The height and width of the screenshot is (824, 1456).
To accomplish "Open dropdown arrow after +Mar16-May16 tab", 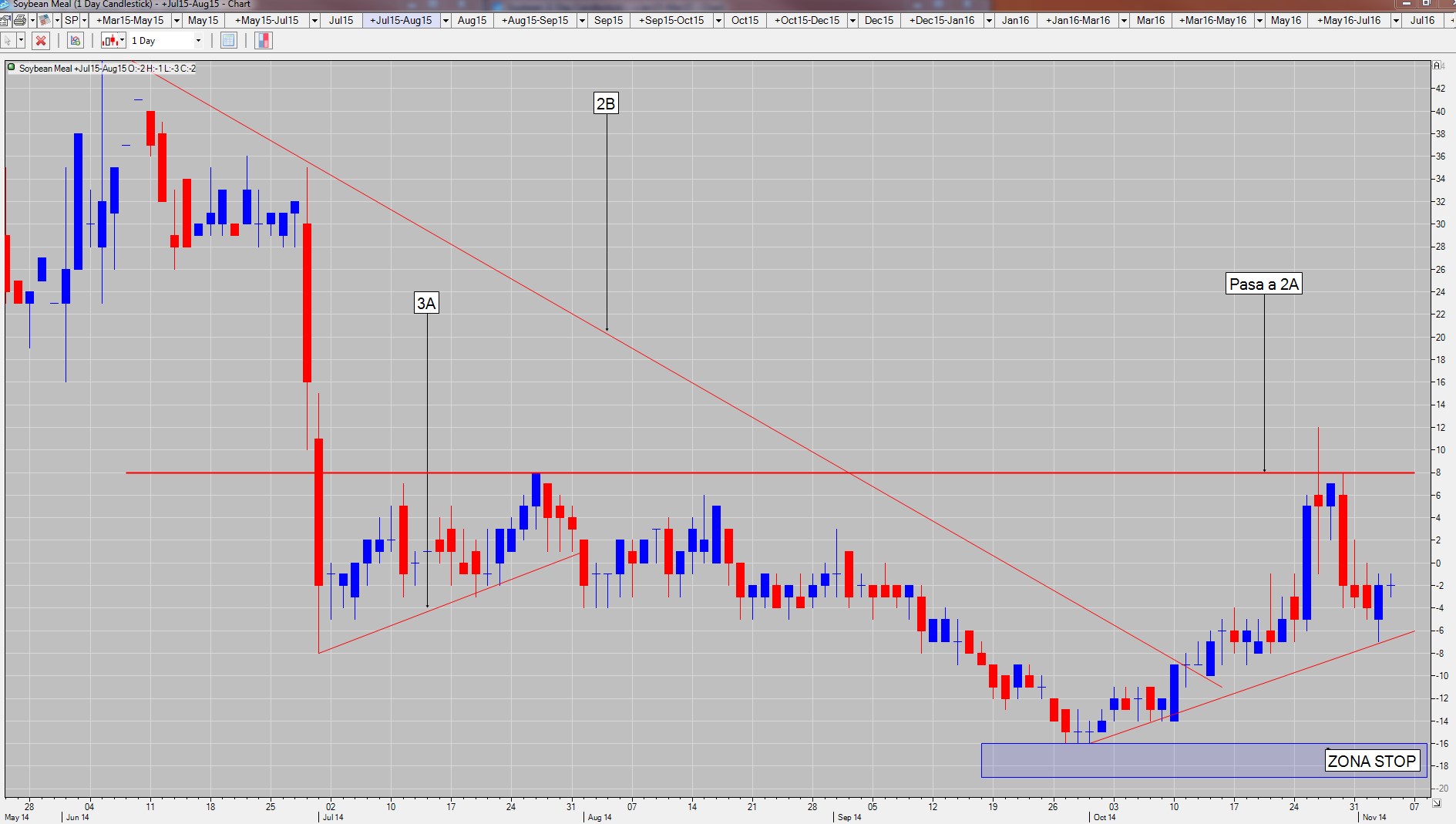I will tap(1259, 20).
